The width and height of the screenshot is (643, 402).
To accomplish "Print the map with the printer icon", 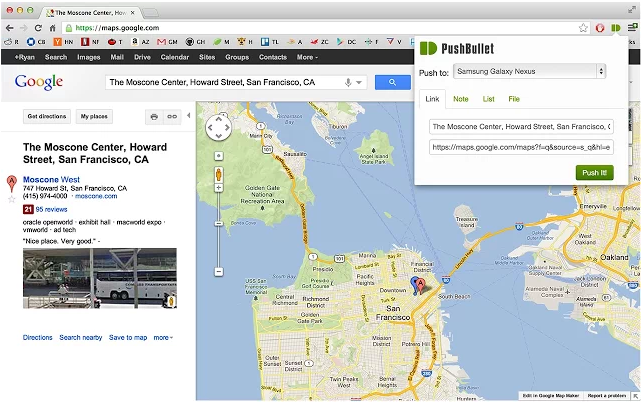I will (x=154, y=117).
